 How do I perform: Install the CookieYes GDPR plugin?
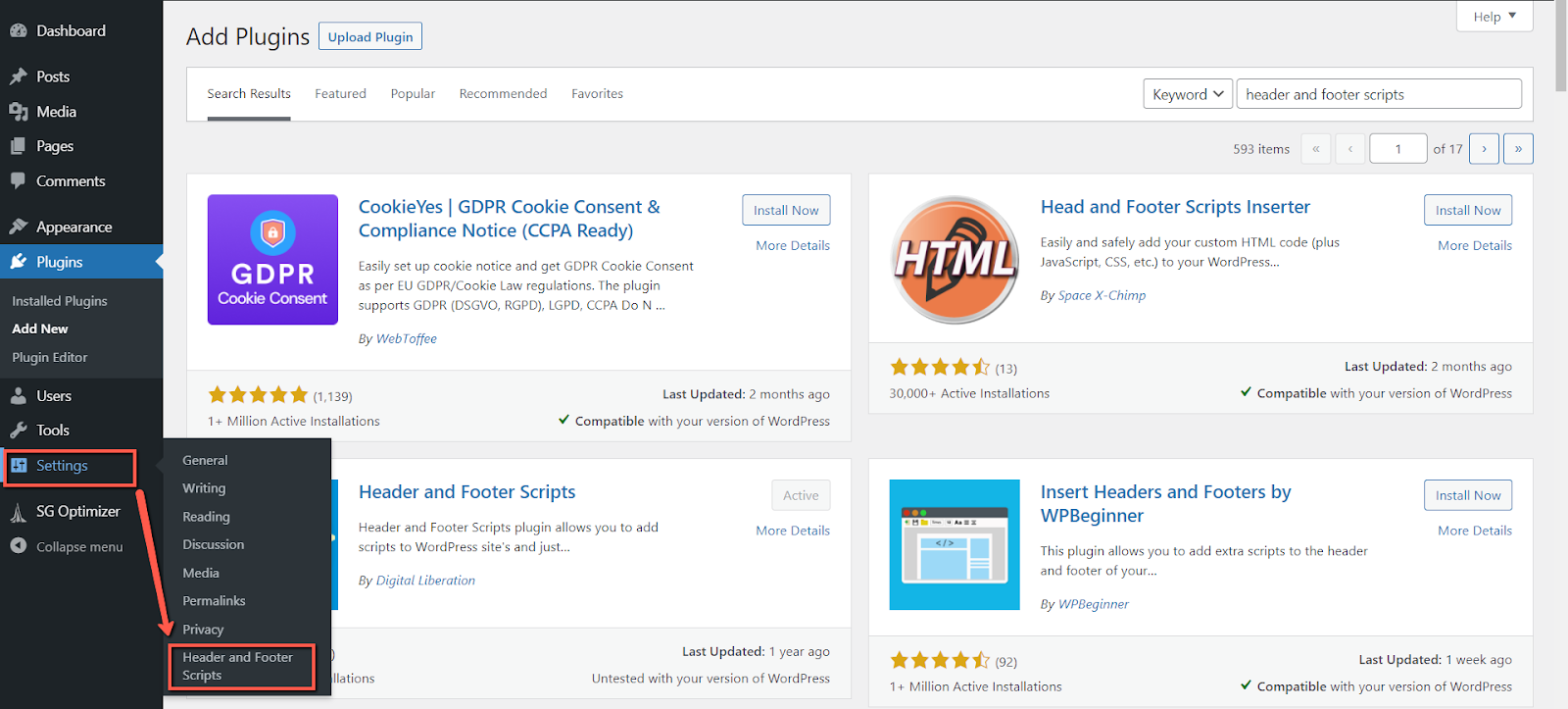point(786,210)
